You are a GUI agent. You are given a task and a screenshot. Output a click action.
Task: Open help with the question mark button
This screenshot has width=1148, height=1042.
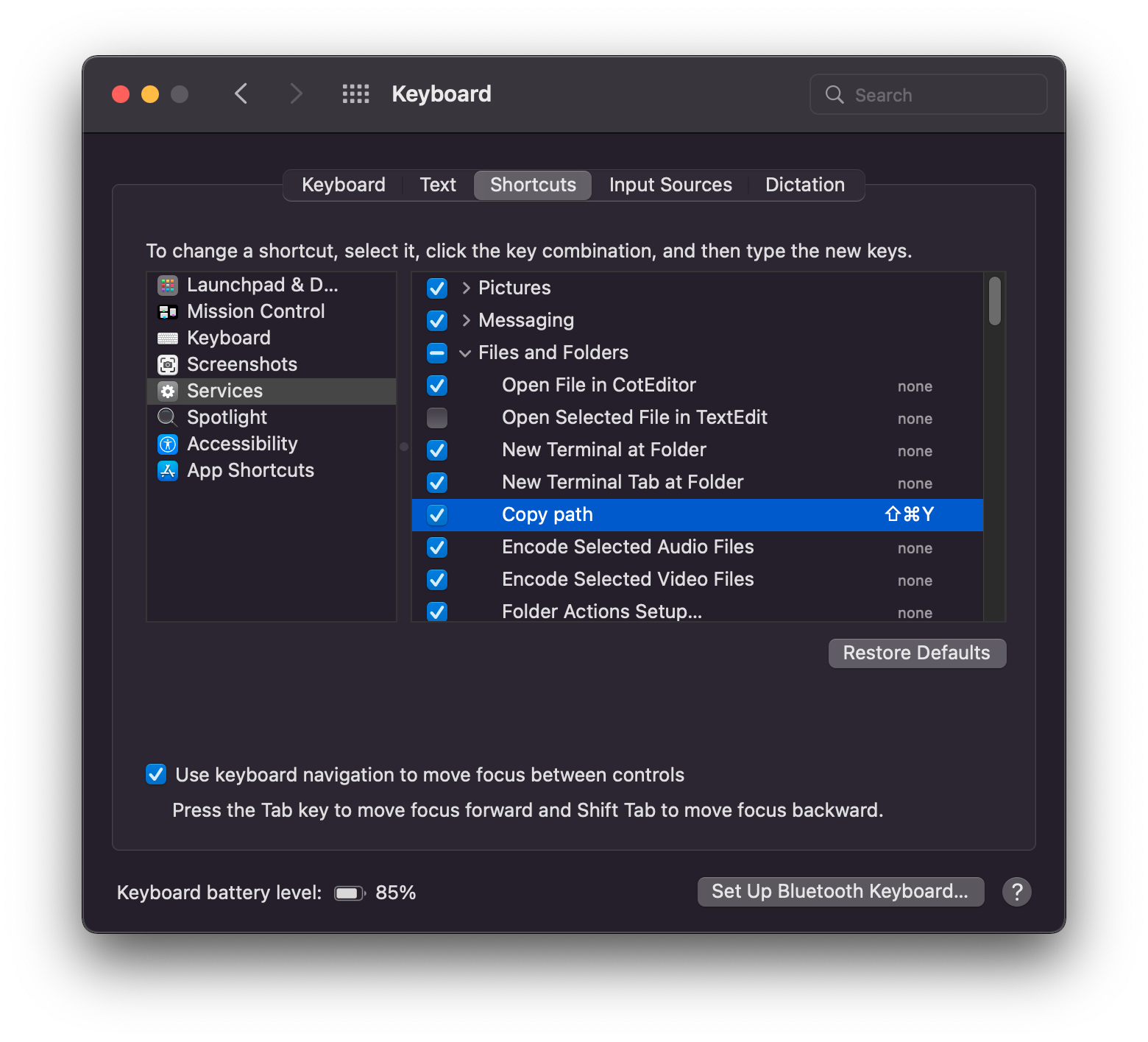1017,892
